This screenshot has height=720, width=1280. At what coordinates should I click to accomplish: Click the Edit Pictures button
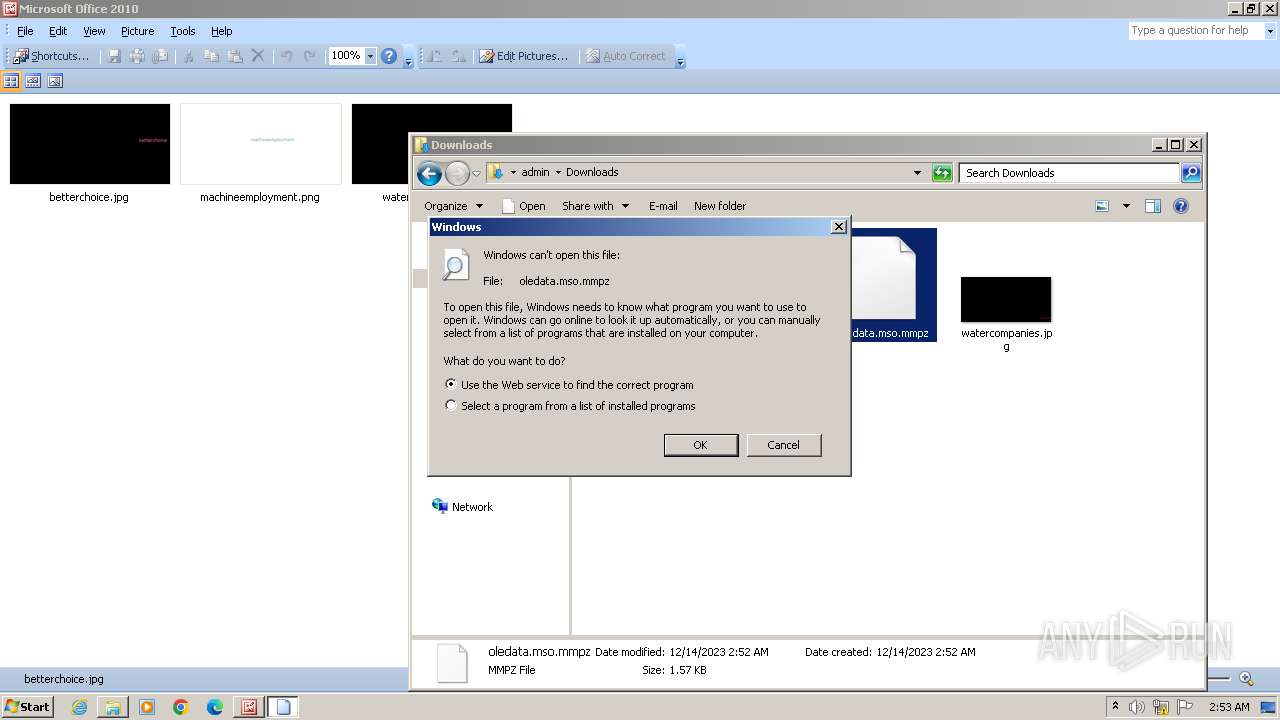click(x=523, y=56)
